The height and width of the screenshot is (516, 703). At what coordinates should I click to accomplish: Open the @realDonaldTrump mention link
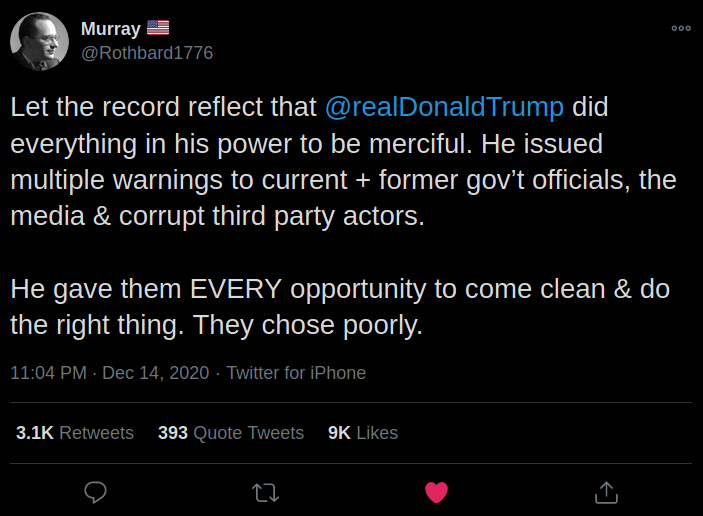click(444, 107)
